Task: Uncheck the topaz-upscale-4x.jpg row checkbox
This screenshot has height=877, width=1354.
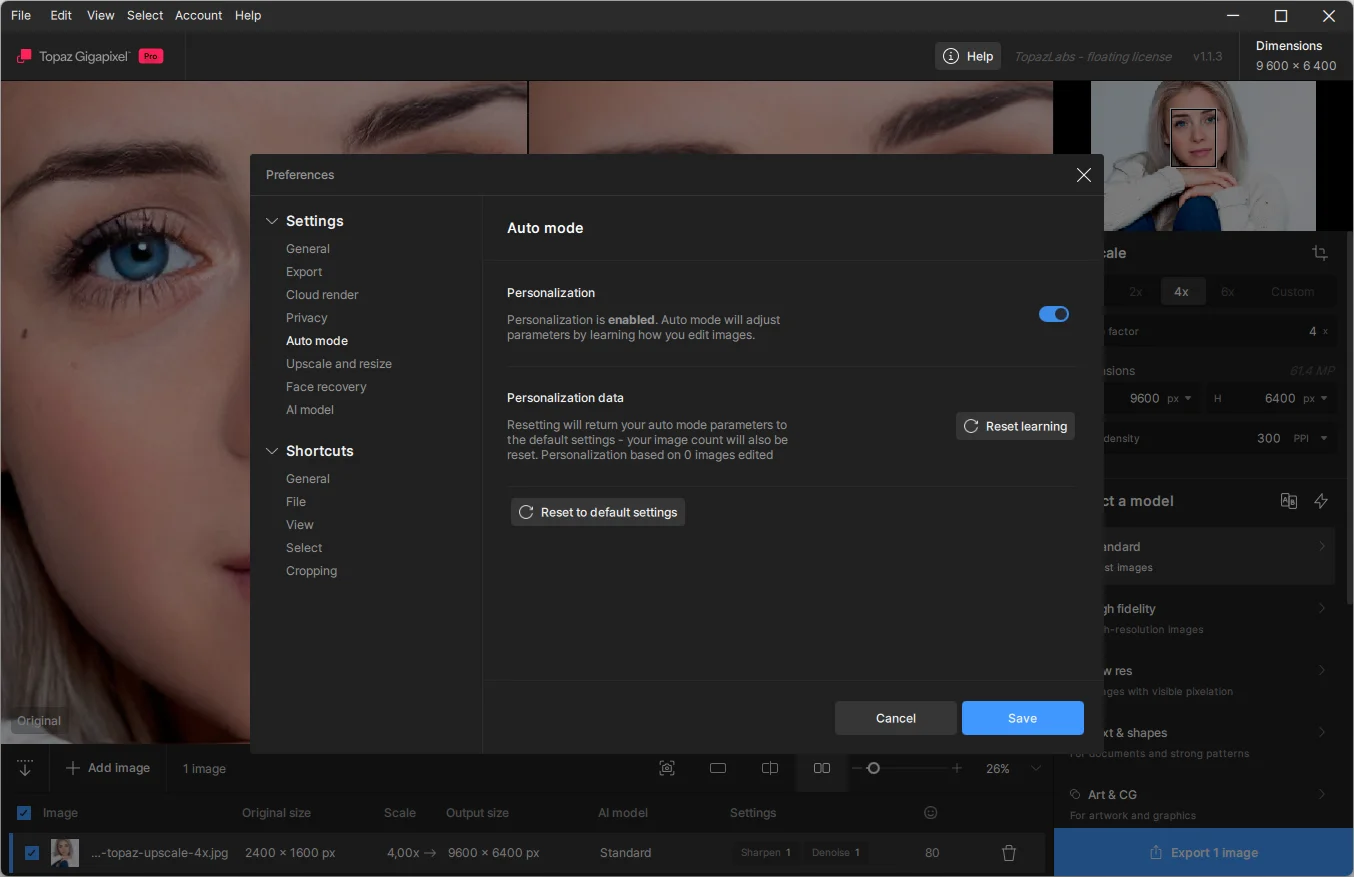Action: (x=32, y=853)
